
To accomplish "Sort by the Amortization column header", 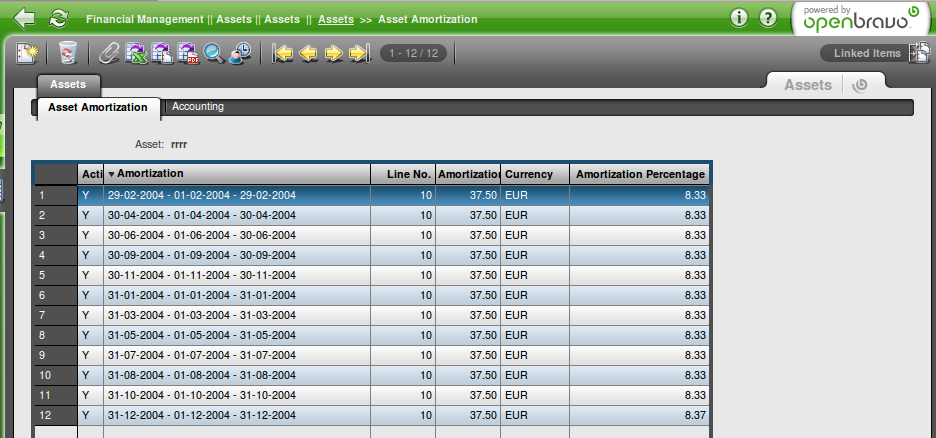I will click(237, 174).
